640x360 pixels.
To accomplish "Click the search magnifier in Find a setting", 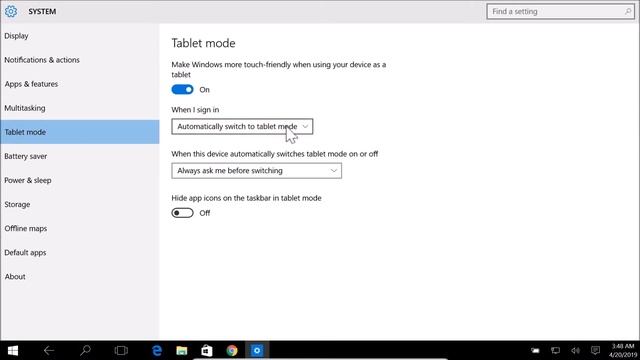I will 628,11.
